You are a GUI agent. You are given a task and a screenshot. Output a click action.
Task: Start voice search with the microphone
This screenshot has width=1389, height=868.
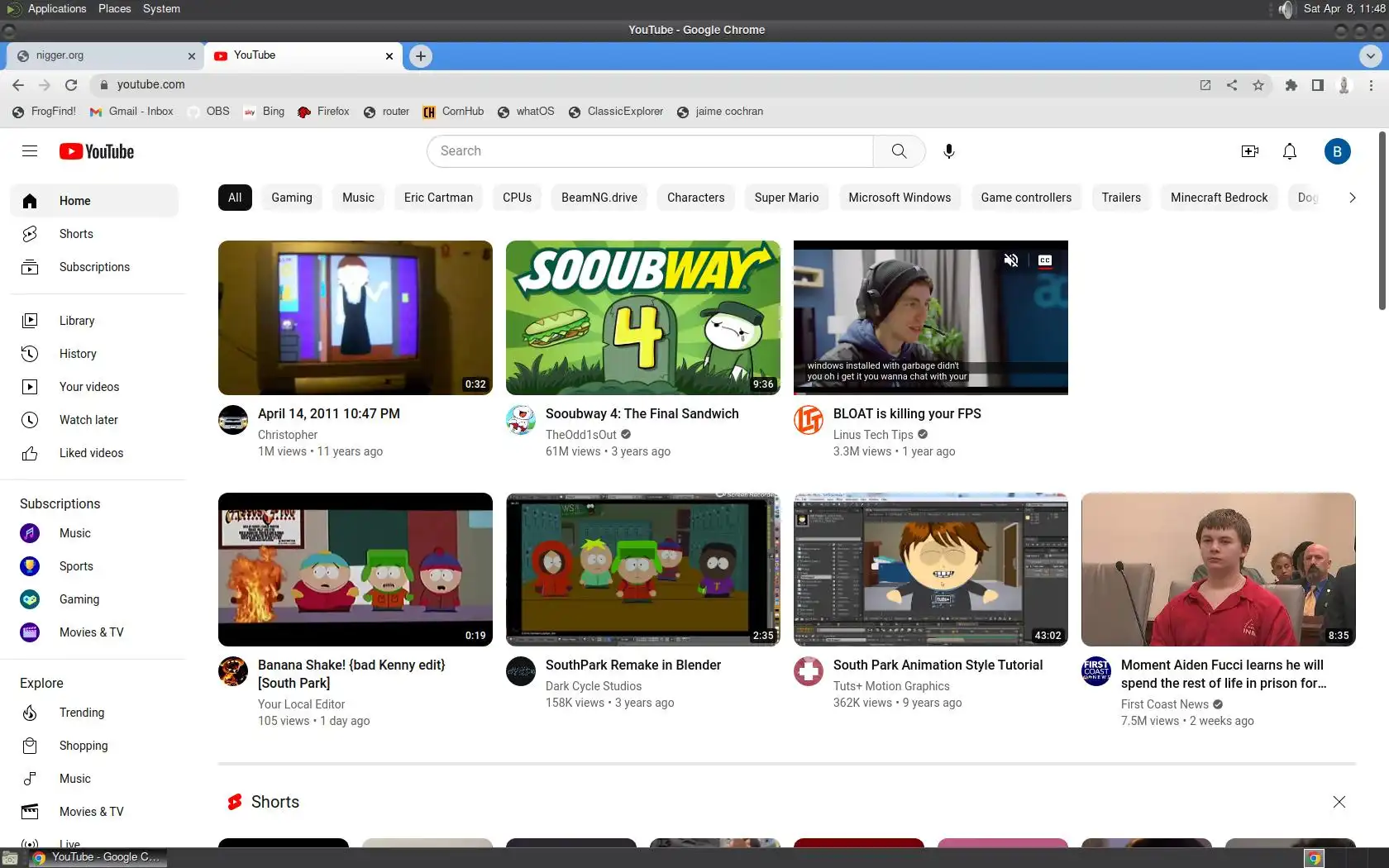coord(949,151)
